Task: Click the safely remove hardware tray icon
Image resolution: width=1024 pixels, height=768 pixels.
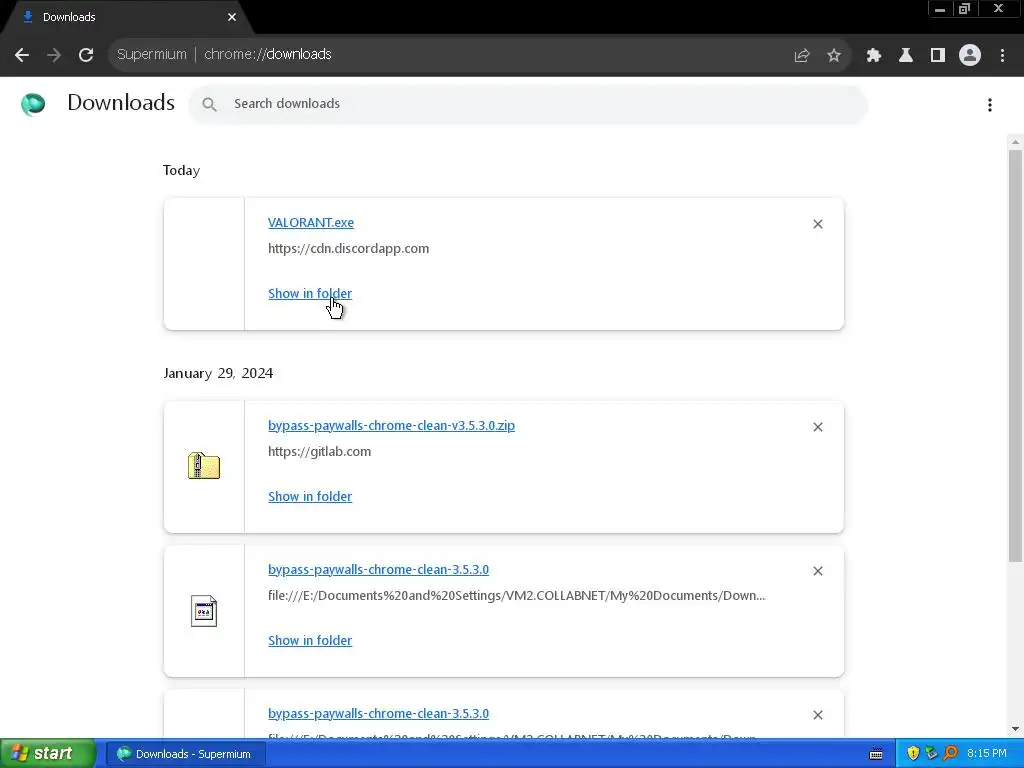Action: (x=931, y=754)
